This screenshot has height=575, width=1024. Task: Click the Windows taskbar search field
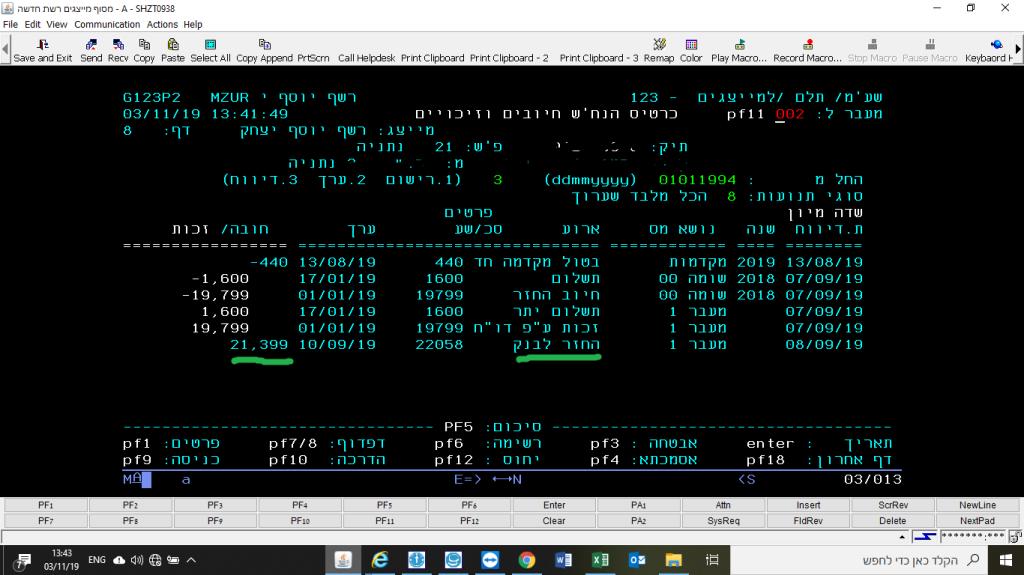[900, 560]
